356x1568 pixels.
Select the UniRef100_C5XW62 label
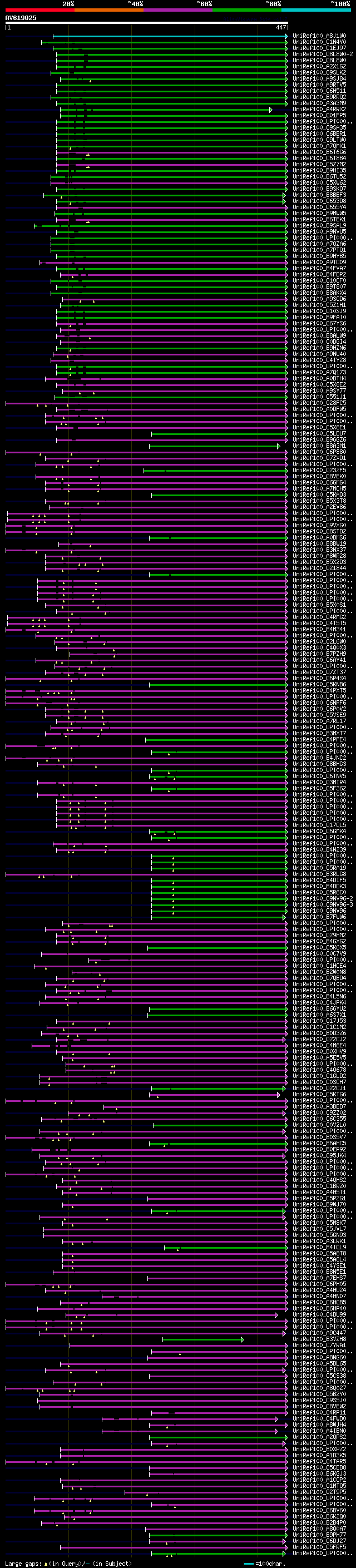(x=319, y=182)
